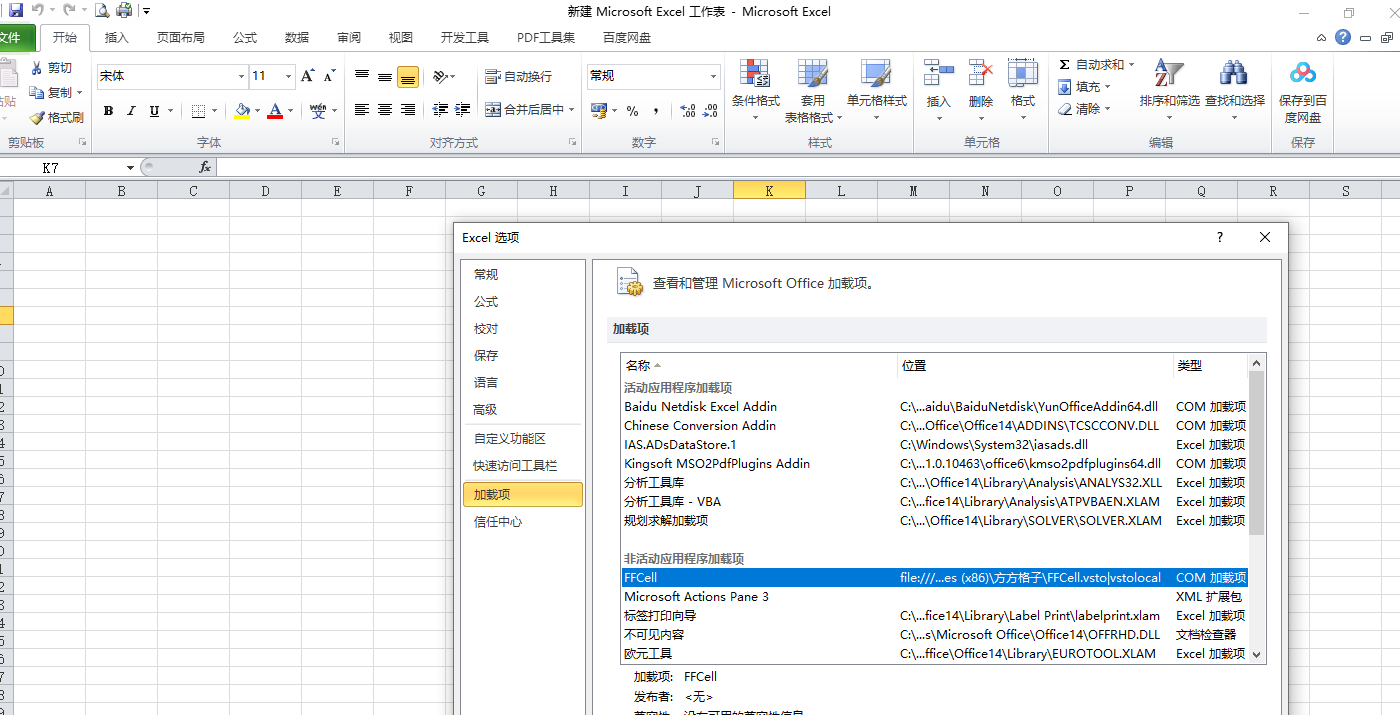This screenshot has height=715, width=1400.
Task: Center text horizontally
Action: coord(385,110)
